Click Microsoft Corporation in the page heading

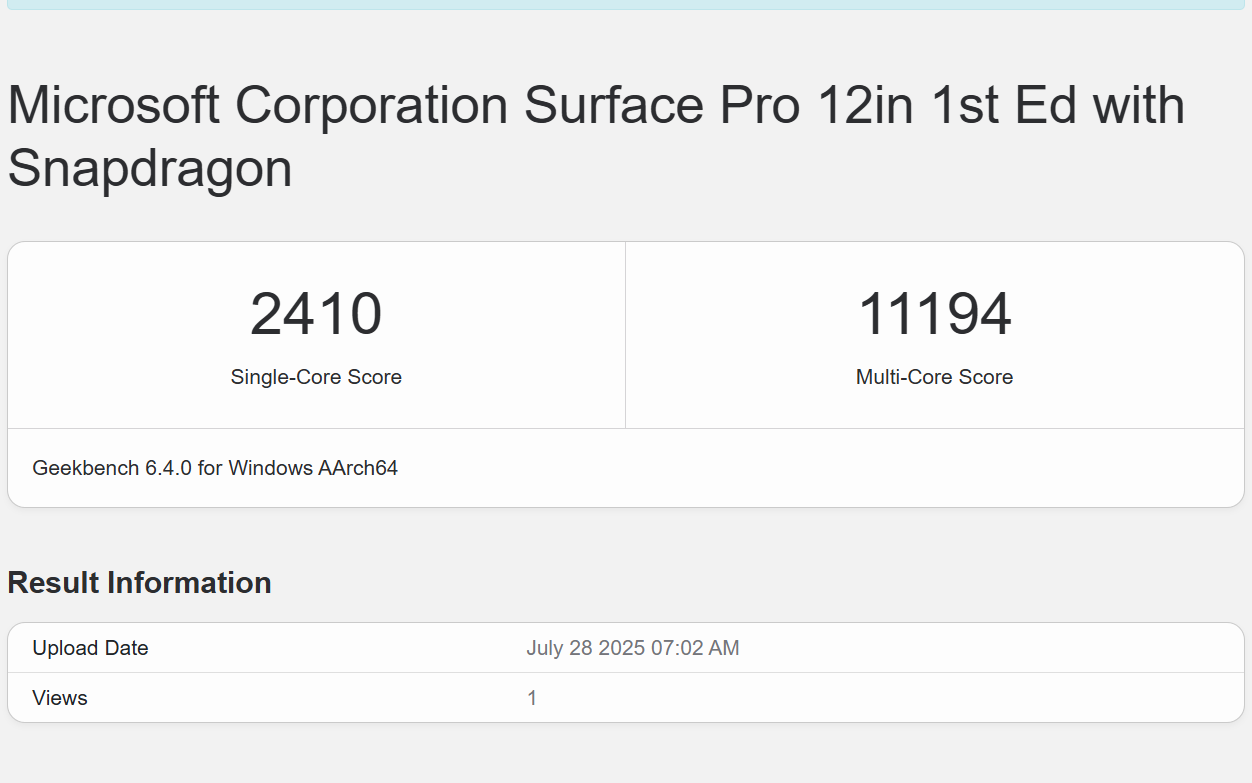260,106
